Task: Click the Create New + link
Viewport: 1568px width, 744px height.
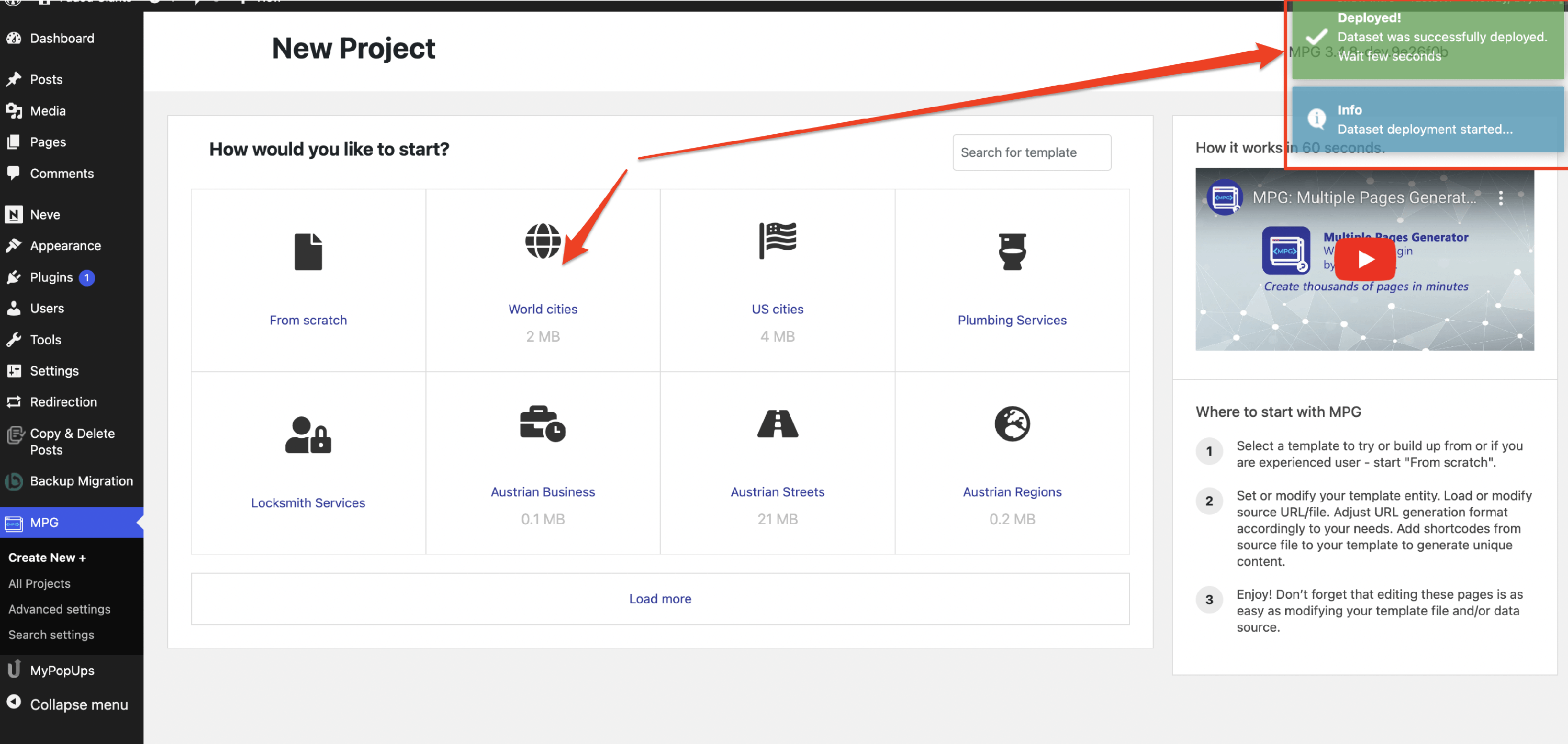Action: [47, 557]
